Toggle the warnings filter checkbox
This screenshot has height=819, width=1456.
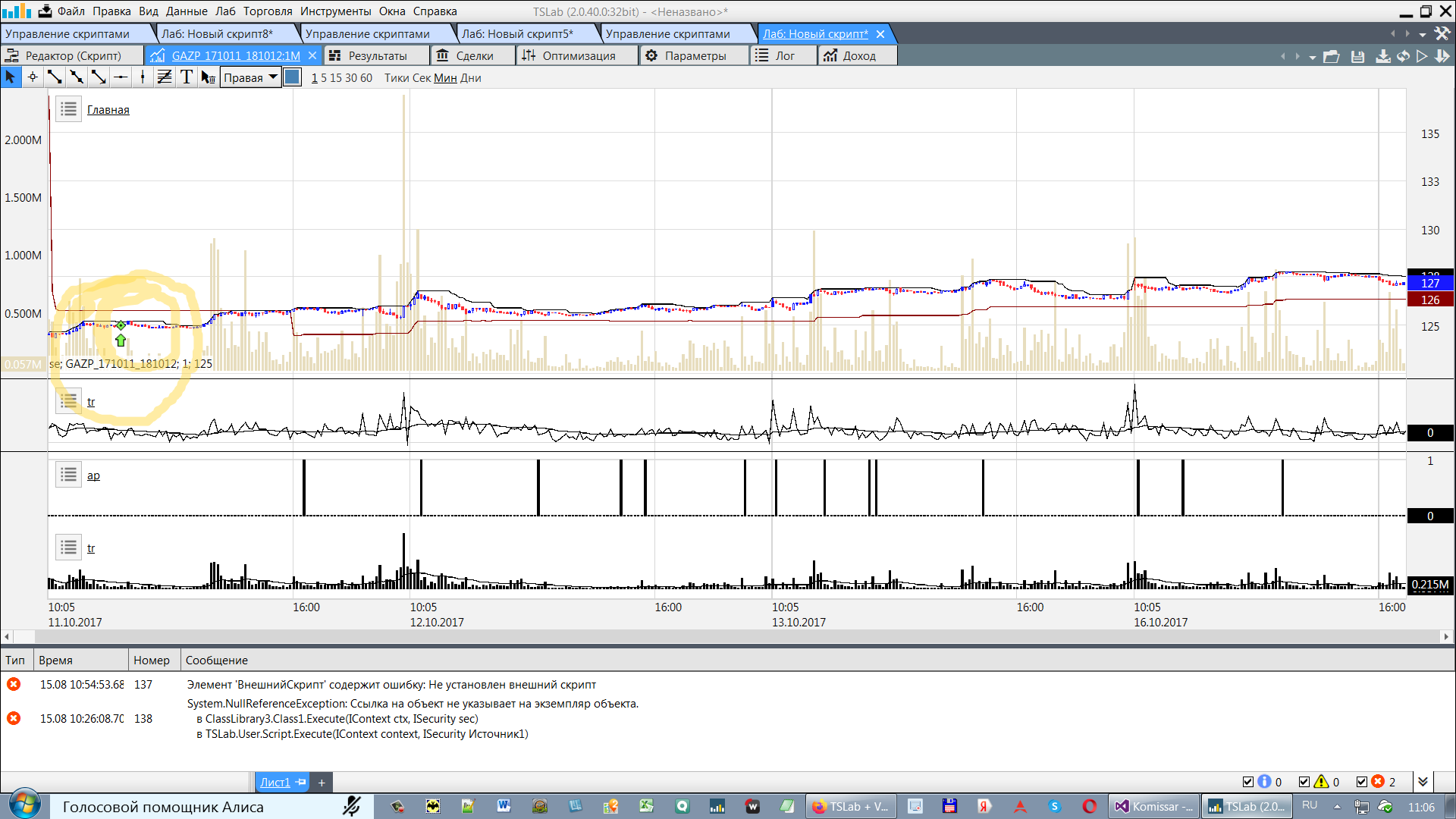pyautogui.click(x=1304, y=782)
